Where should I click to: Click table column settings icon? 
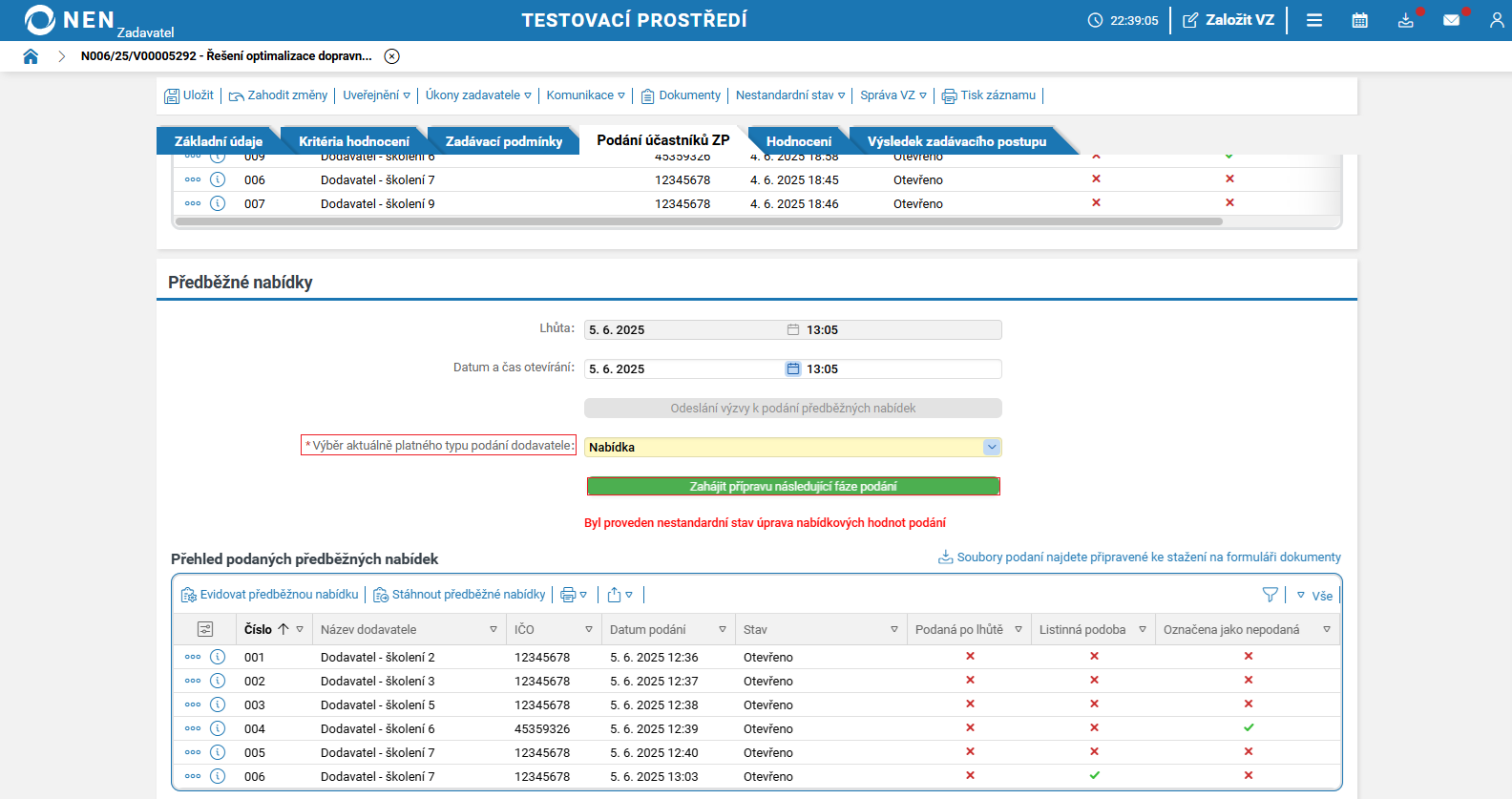click(205, 629)
